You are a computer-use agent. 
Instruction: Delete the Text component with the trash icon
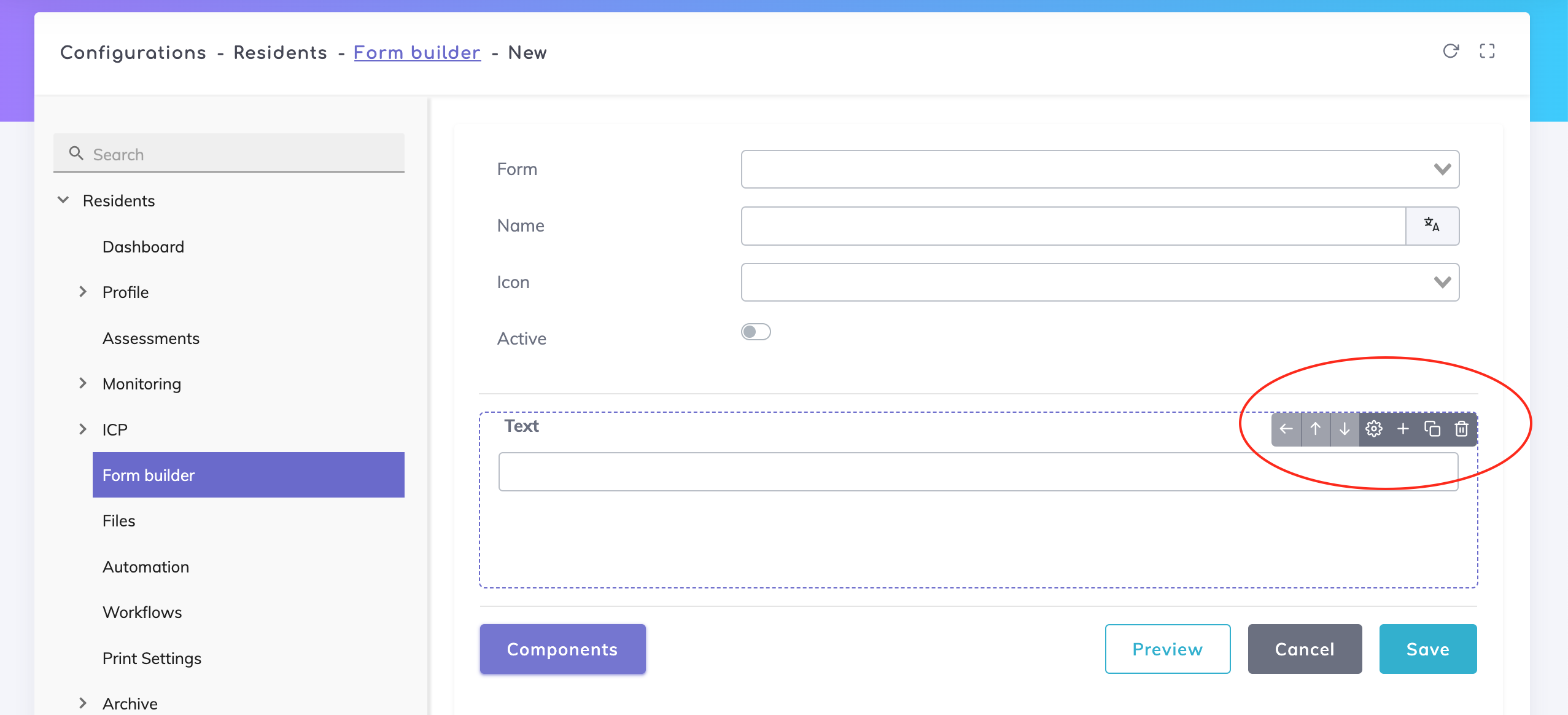coord(1462,429)
